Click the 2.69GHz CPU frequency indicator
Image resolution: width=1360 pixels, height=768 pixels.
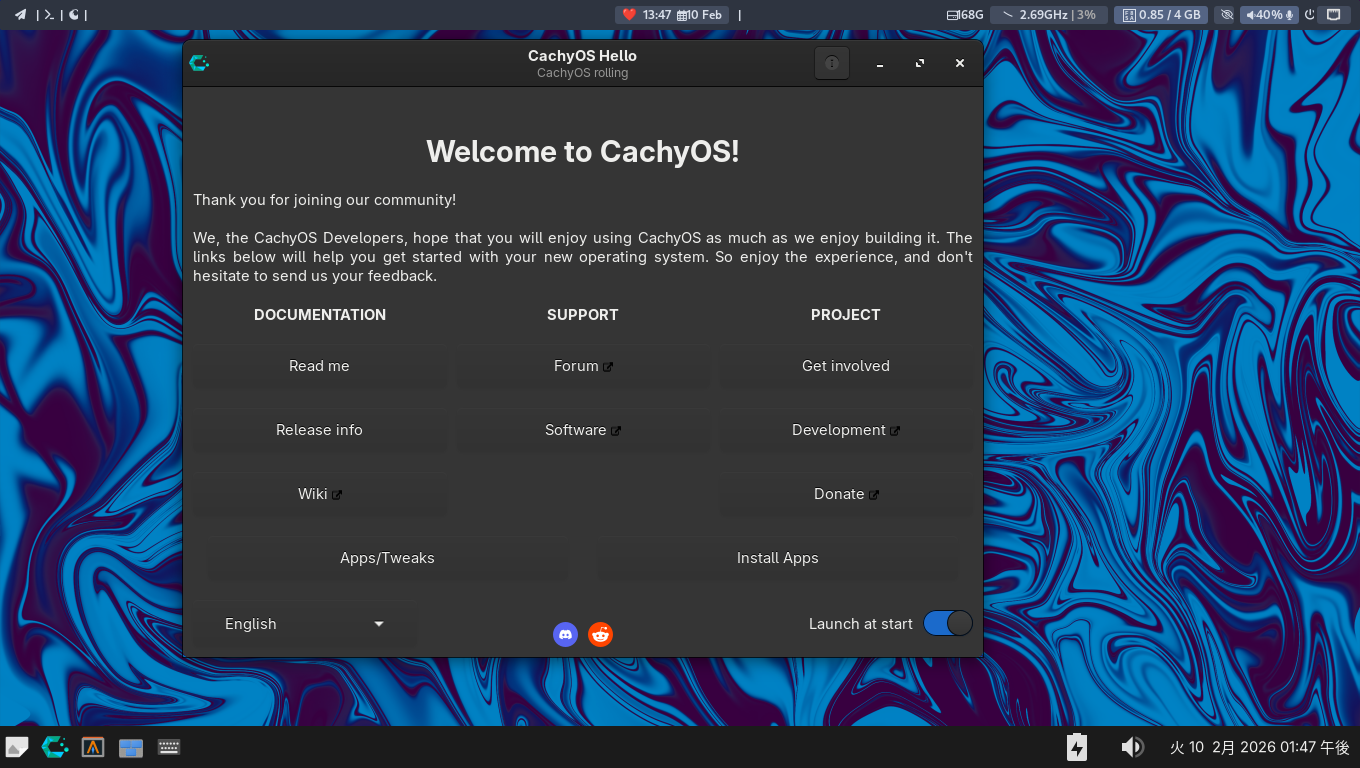(1049, 15)
